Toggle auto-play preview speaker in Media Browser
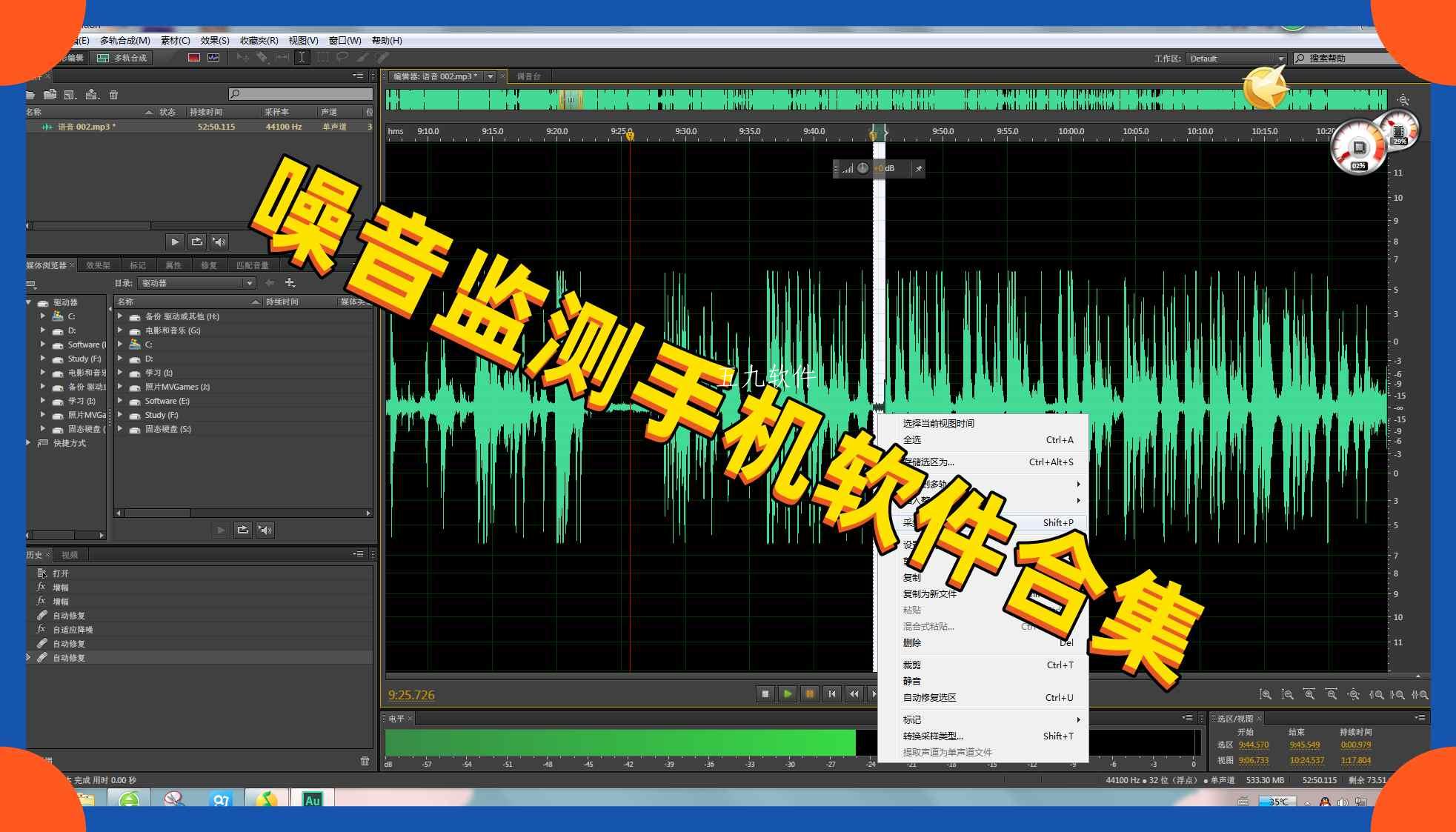 pyautogui.click(x=265, y=530)
